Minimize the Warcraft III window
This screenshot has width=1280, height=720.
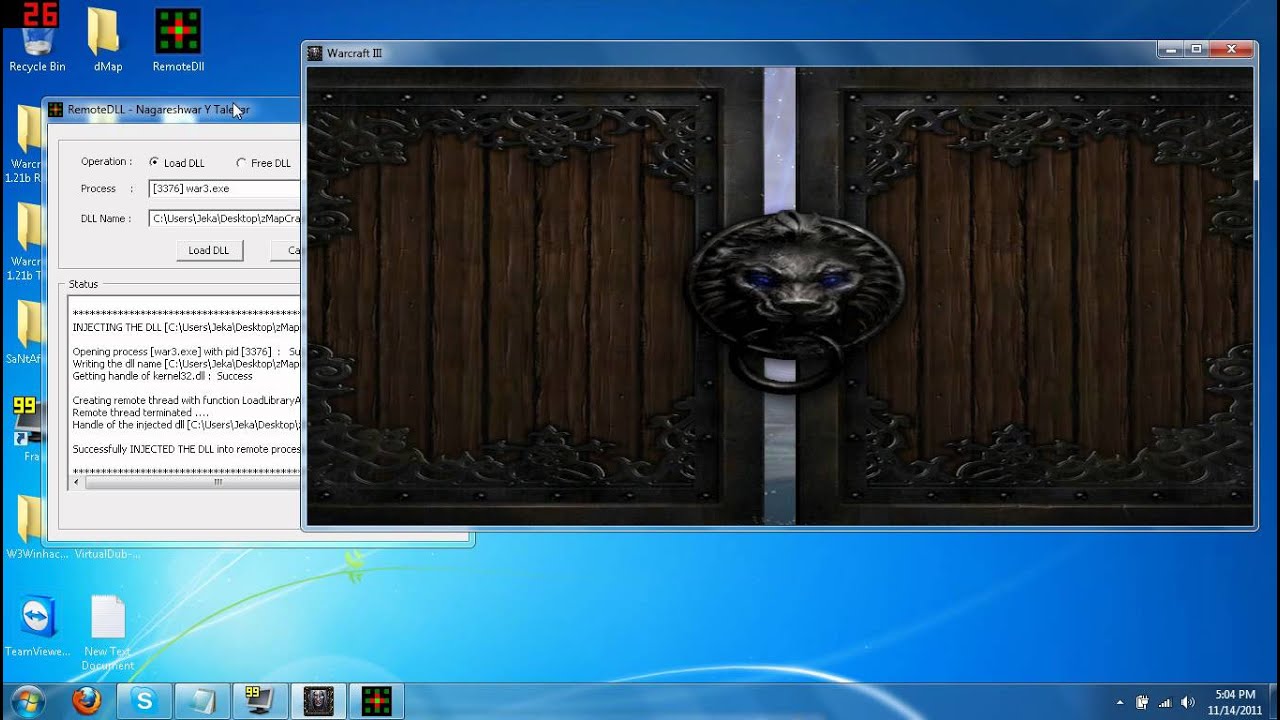point(1171,48)
